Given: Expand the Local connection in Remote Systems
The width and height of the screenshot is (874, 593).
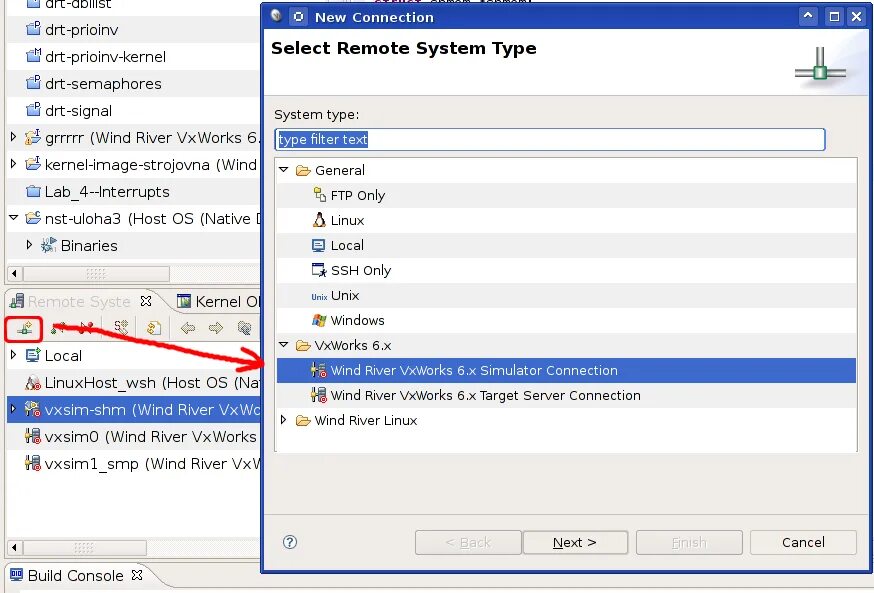Looking at the screenshot, I should tap(13, 354).
